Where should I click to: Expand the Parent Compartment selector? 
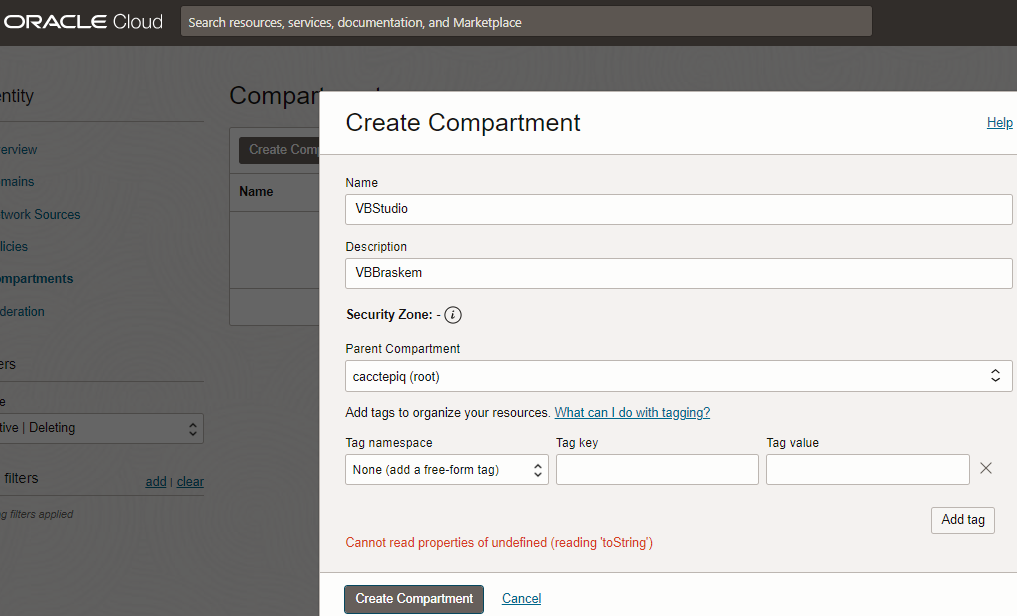[995, 375]
